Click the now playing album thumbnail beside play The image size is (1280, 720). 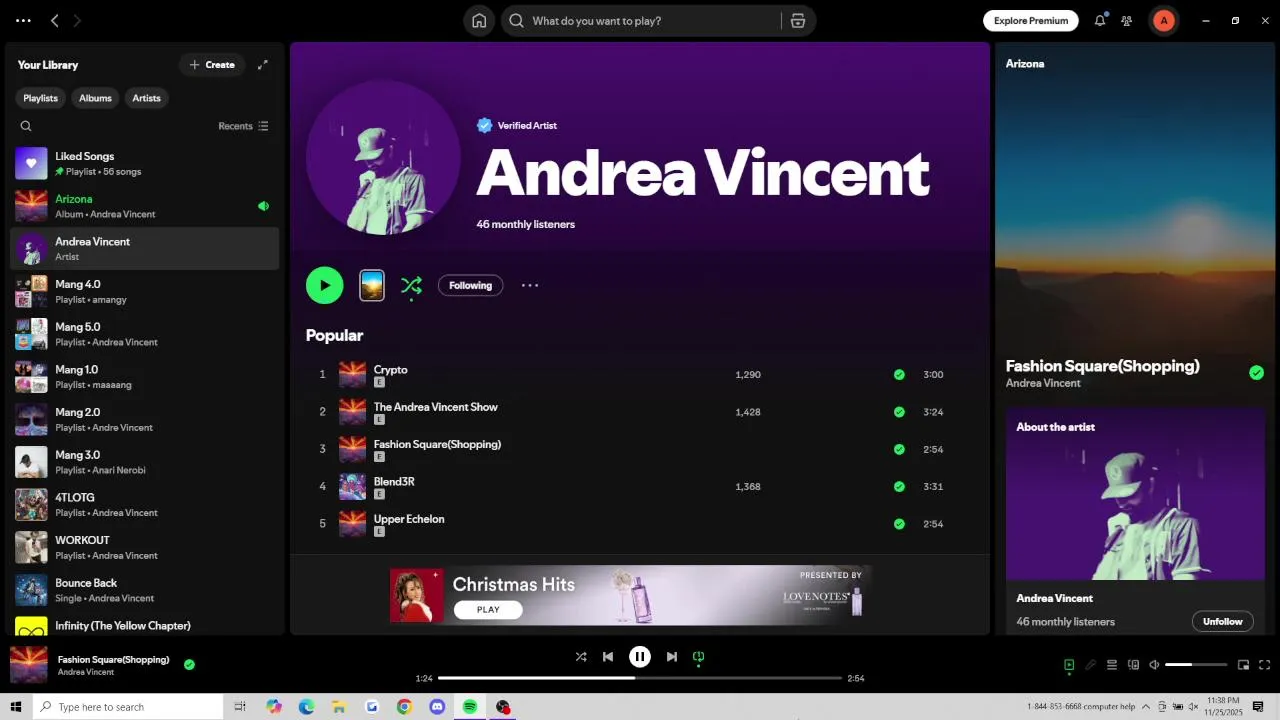pyautogui.click(x=372, y=285)
